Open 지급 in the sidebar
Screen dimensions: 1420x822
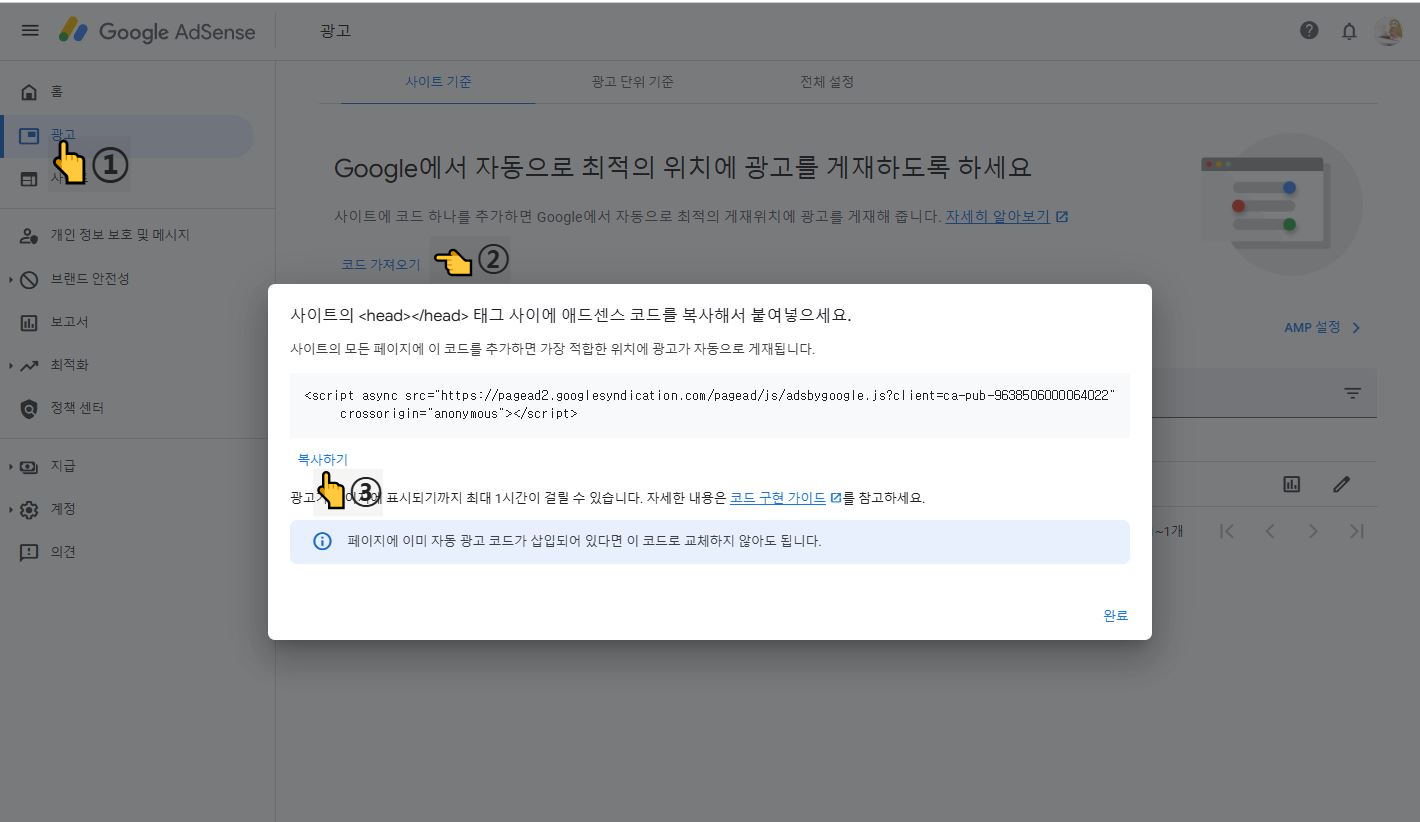pos(63,466)
